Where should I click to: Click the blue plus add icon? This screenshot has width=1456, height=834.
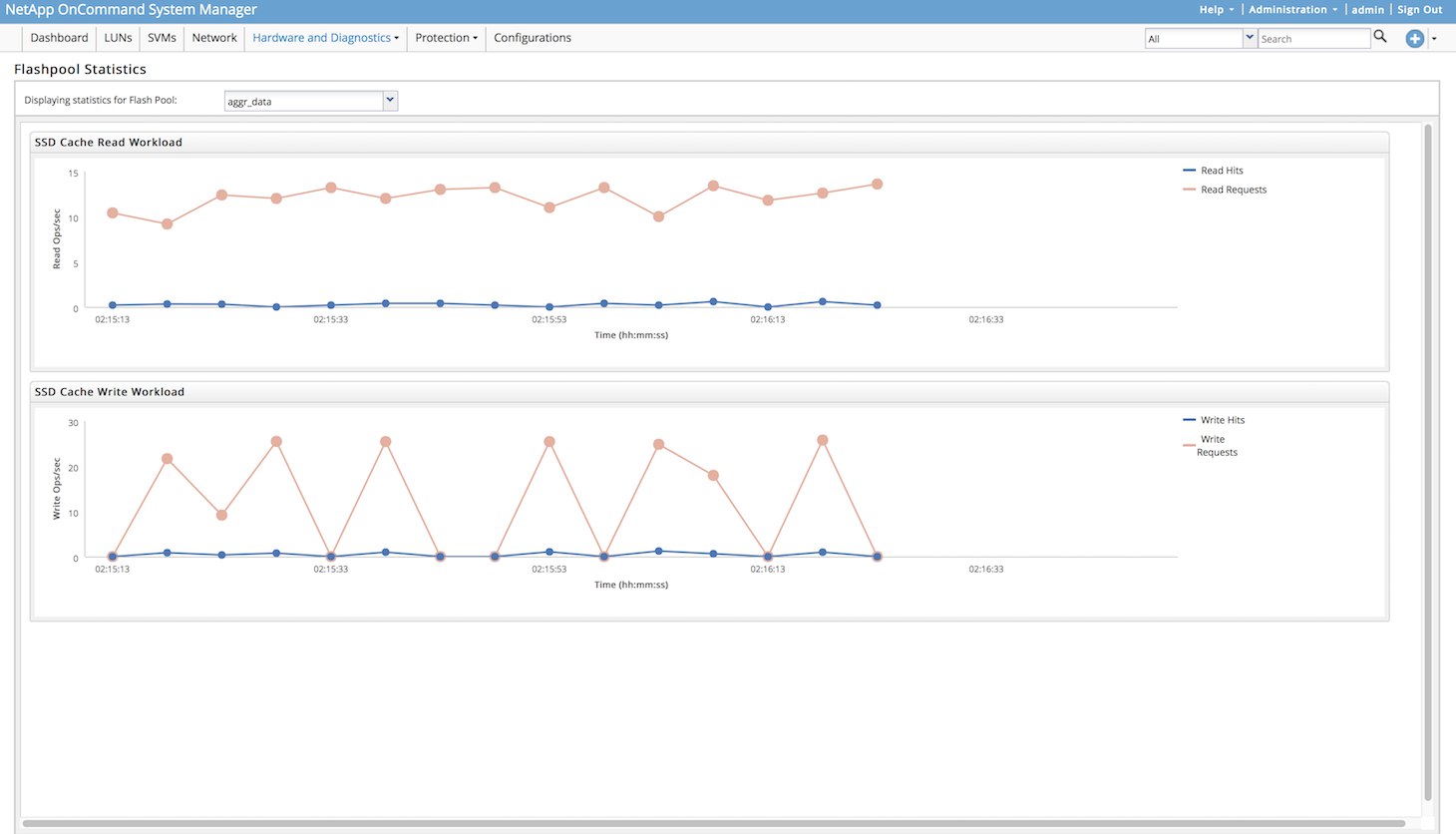(1414, 39)
